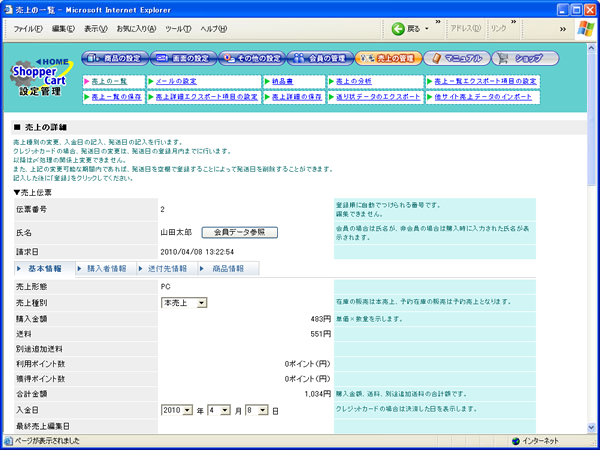Click the インターネット status bar zone text

(x=540, y=441)
